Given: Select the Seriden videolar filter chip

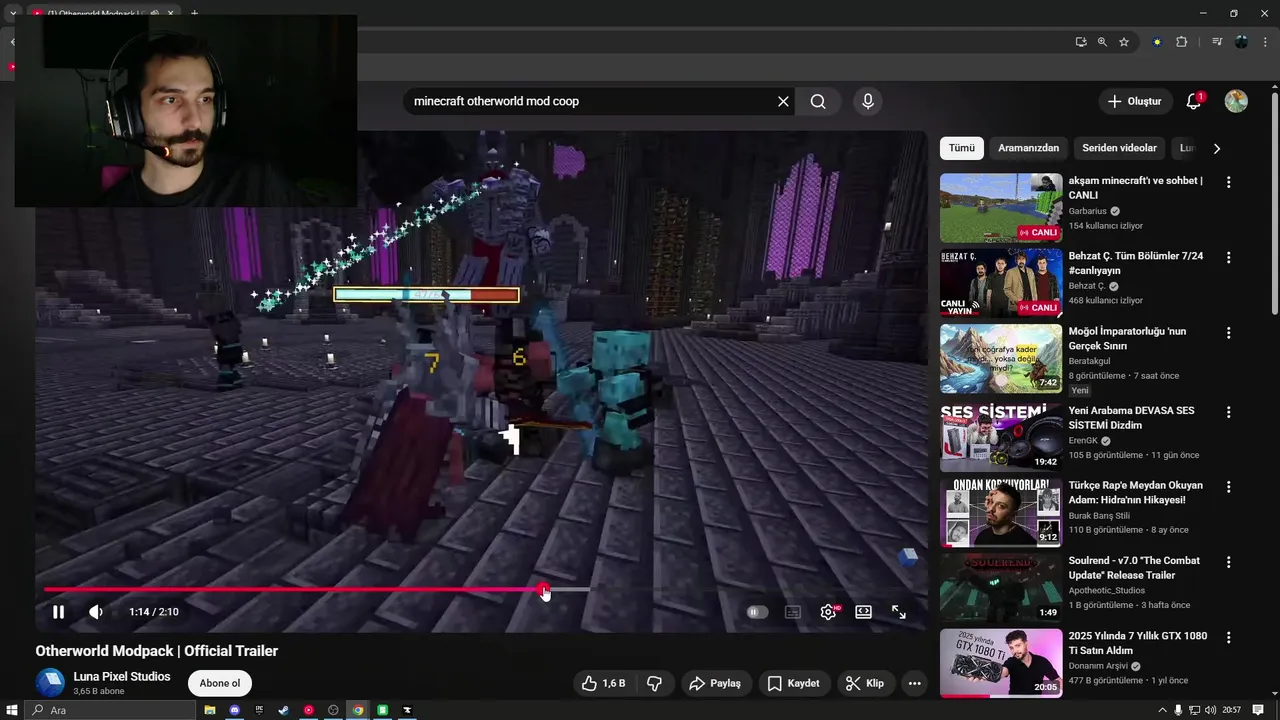Looking at the screenshot, I should click(1119, 148).
